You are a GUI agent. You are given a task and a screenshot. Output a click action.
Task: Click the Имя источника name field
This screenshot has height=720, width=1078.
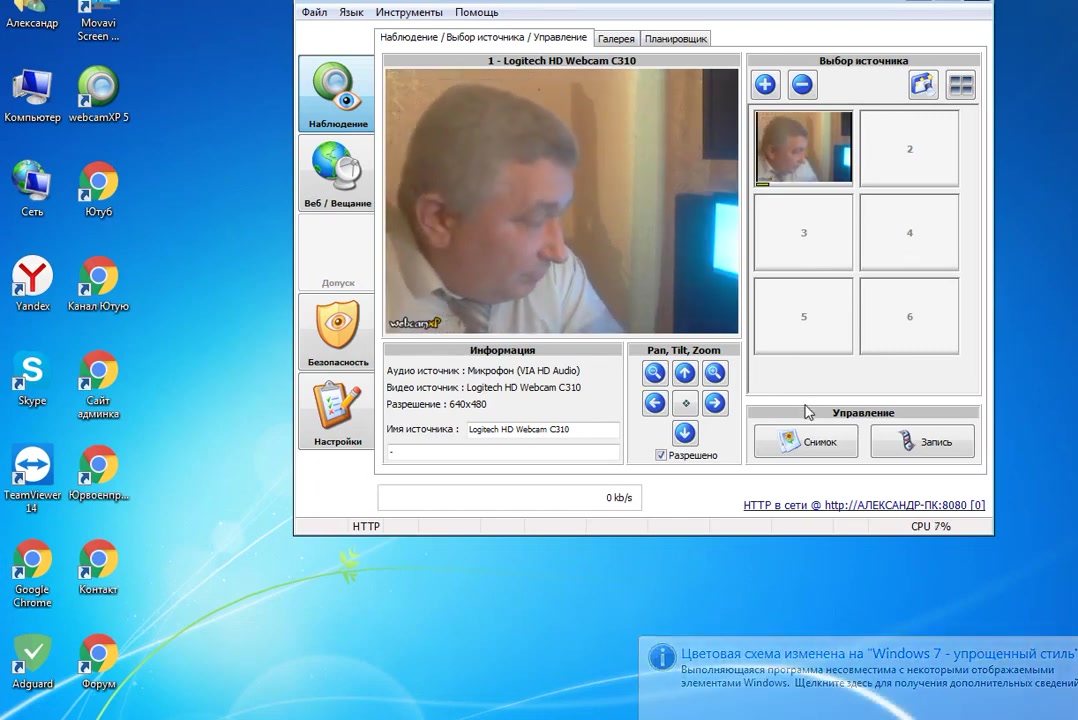tap(542, 429)
